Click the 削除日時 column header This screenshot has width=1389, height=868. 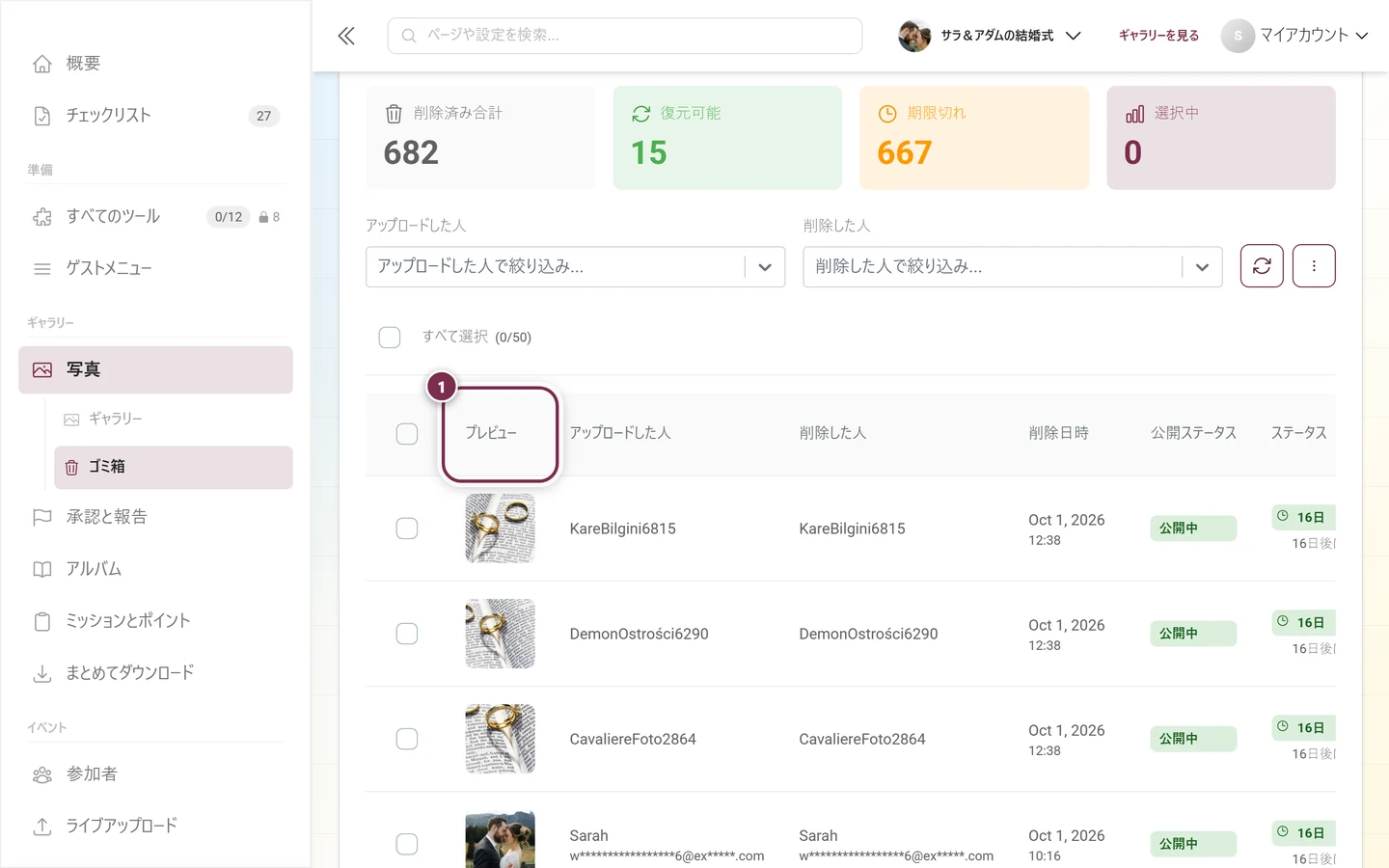click(1058, 434)
